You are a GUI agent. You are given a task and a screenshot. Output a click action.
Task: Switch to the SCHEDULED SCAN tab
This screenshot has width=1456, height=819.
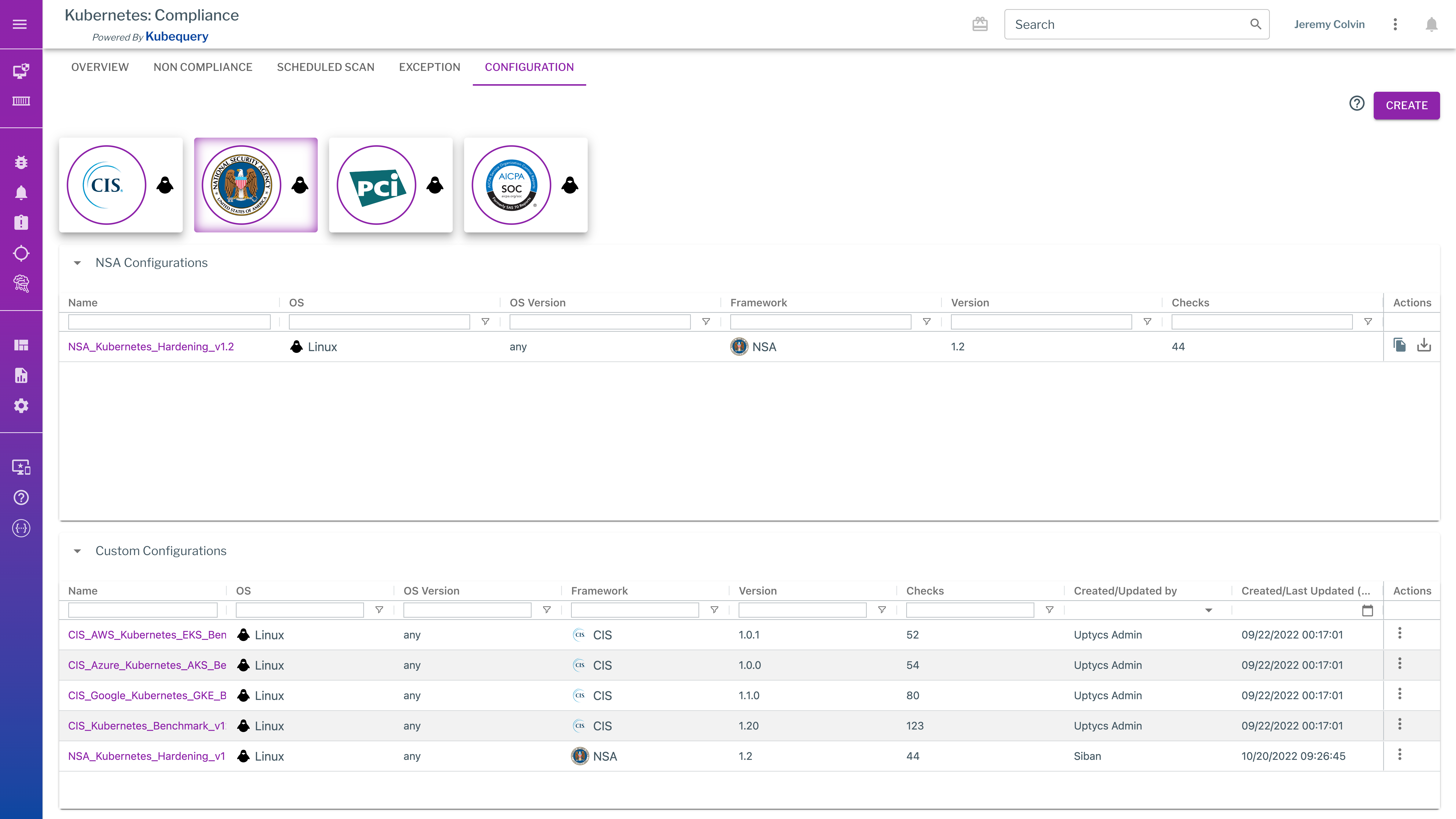(326, 67)
